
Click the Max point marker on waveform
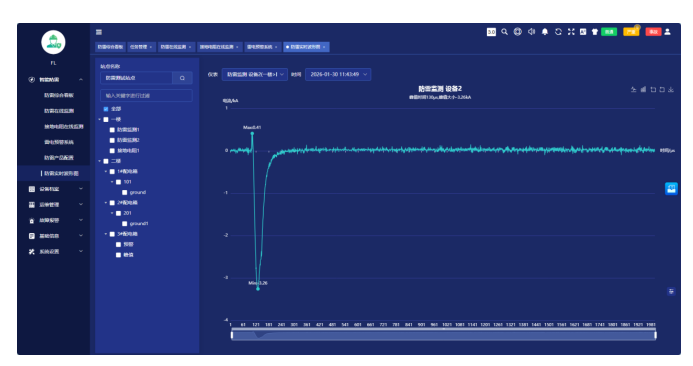(x=252, y=133)
